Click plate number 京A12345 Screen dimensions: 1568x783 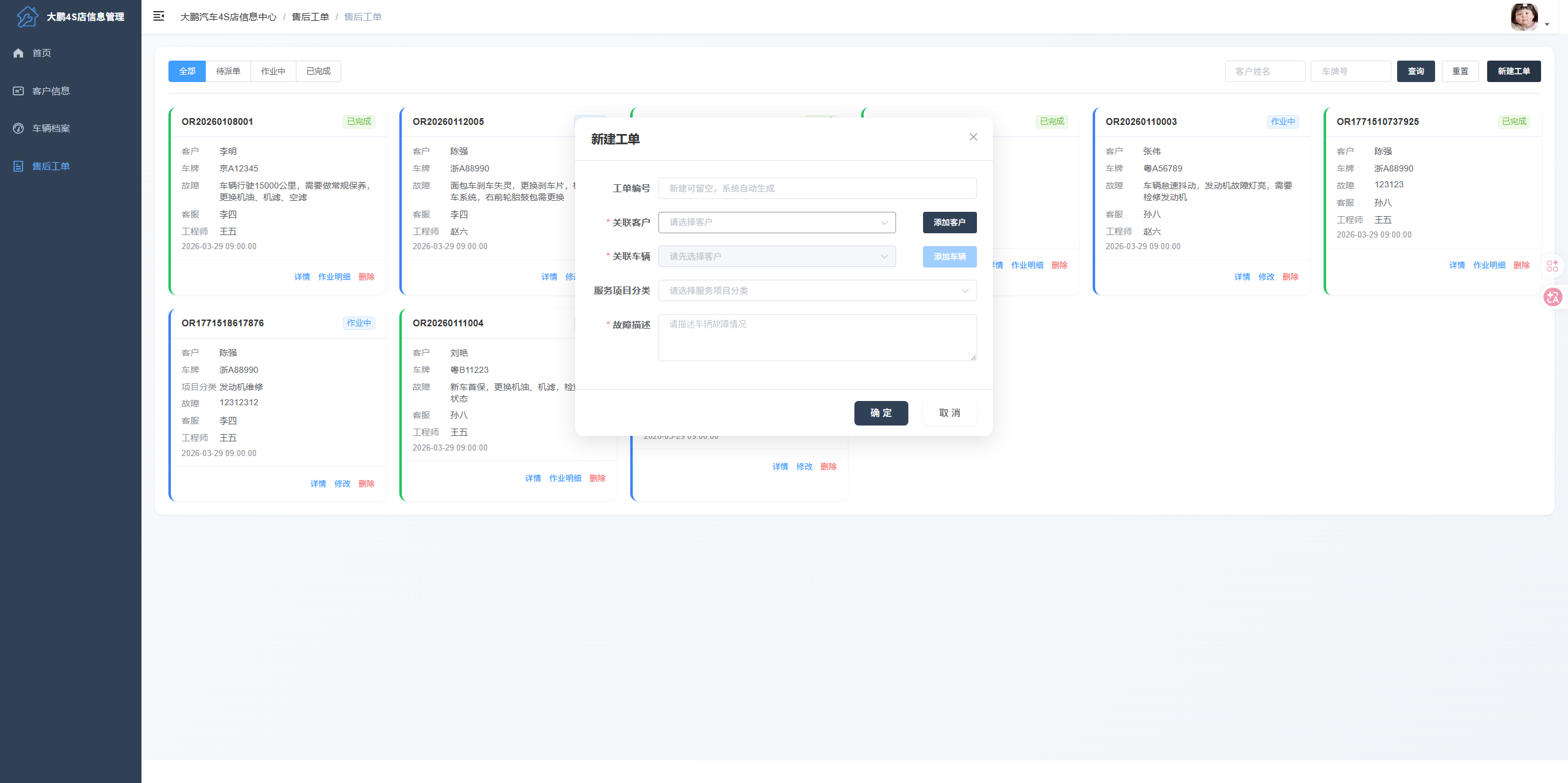click(239, 168)
